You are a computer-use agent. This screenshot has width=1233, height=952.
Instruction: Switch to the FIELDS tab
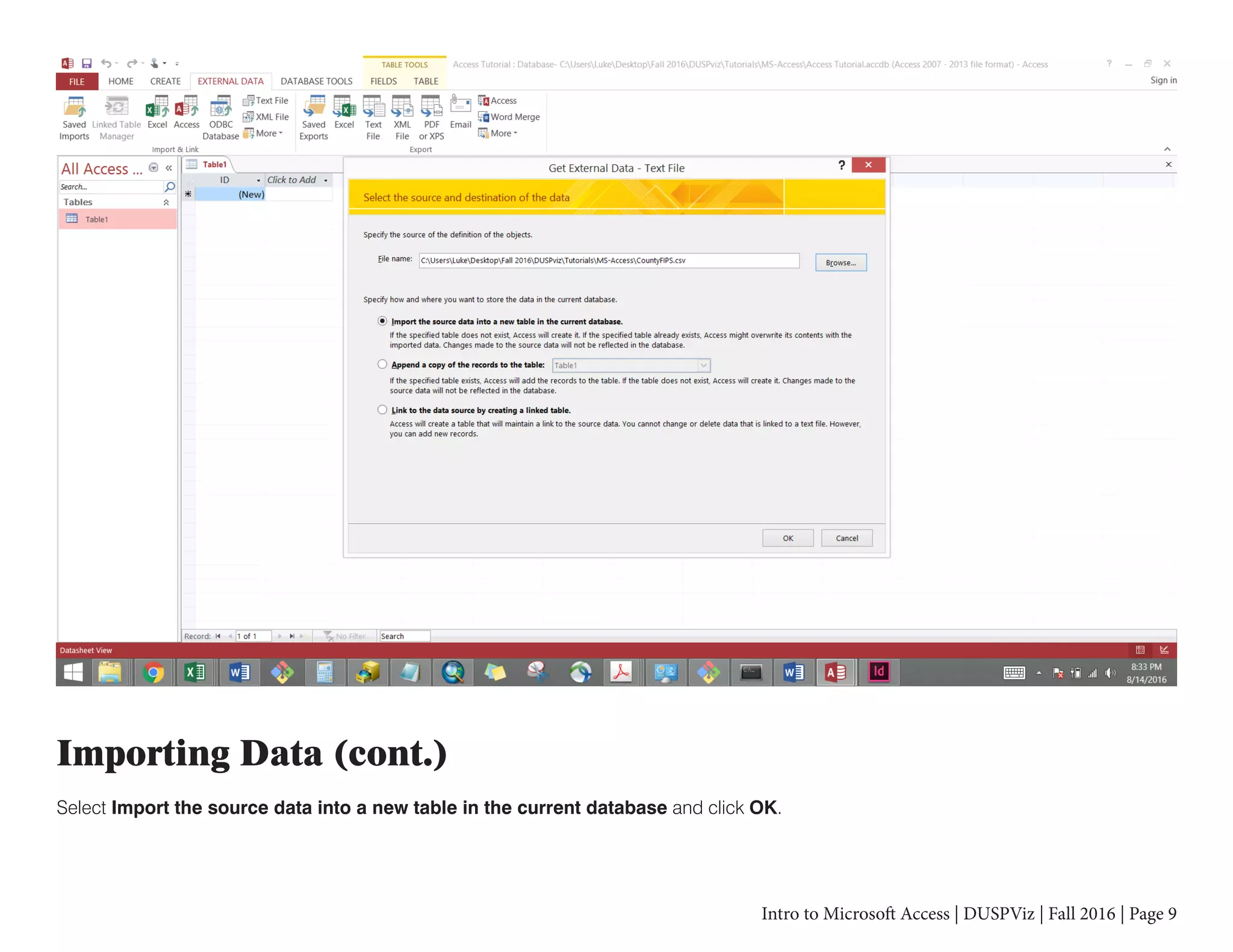[x=384, y=81]
